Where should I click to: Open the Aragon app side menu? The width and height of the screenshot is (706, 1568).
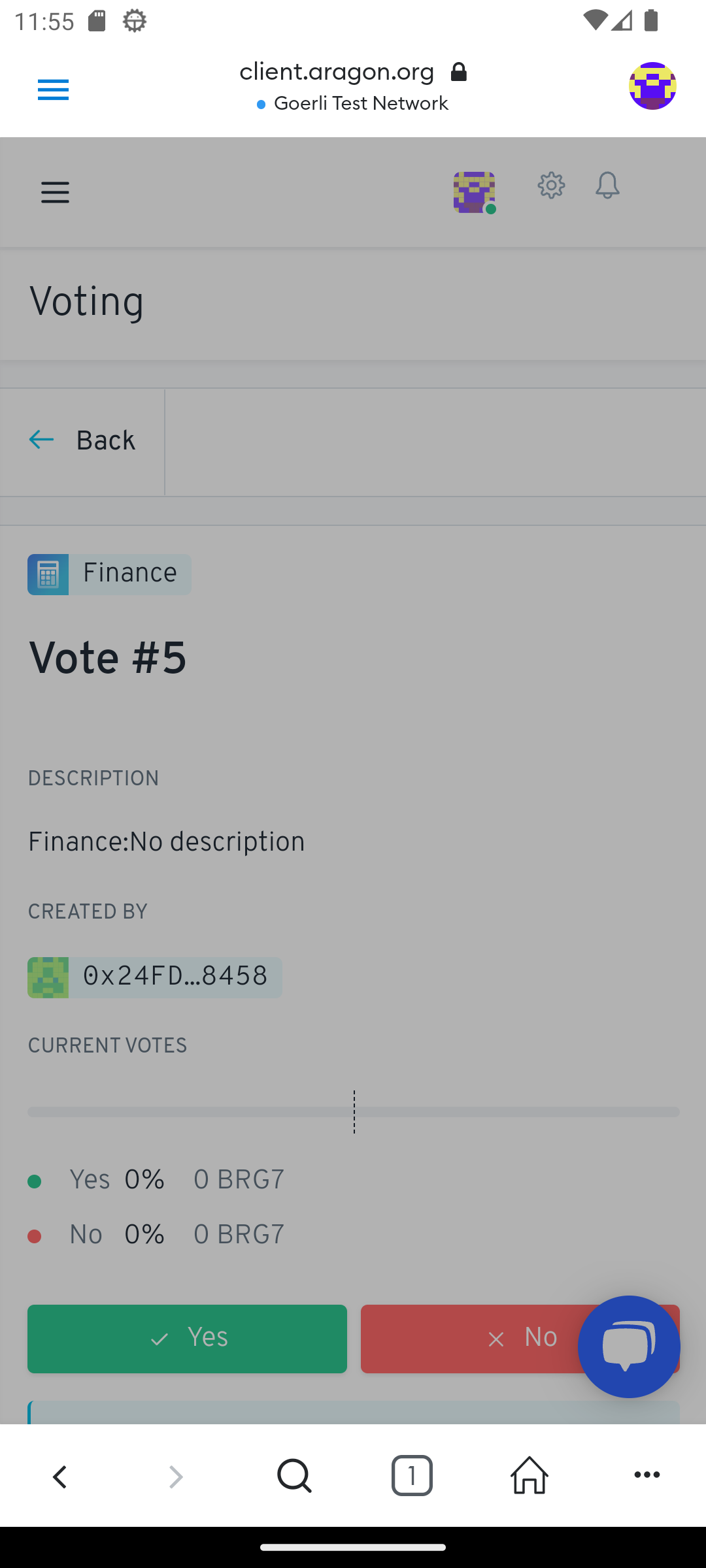pos(55,193)
